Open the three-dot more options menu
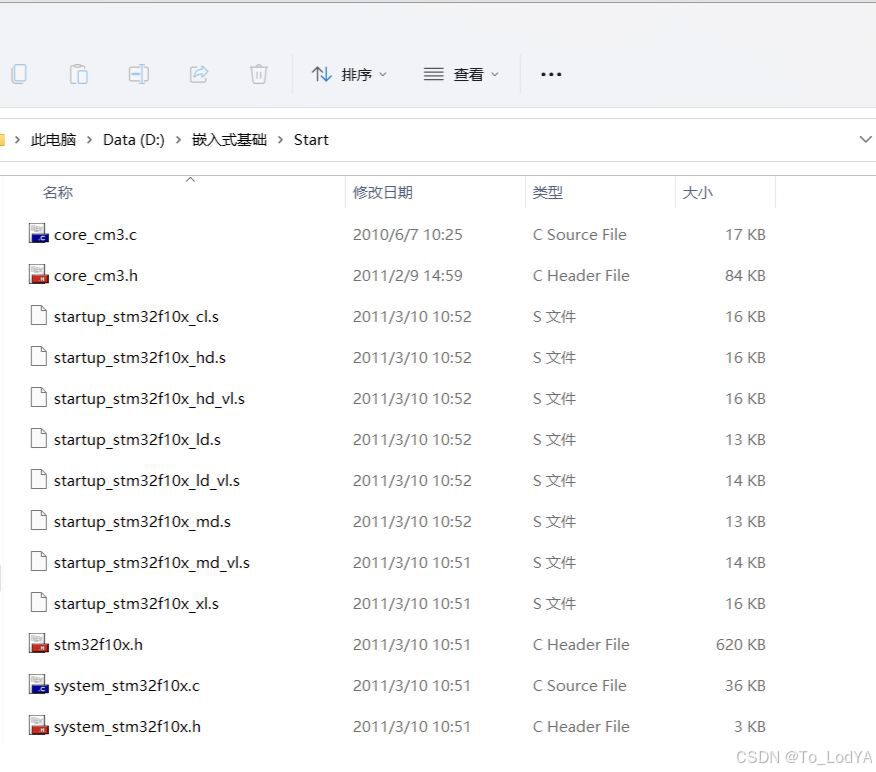The image size is (876, 772). tap(551, 74)
